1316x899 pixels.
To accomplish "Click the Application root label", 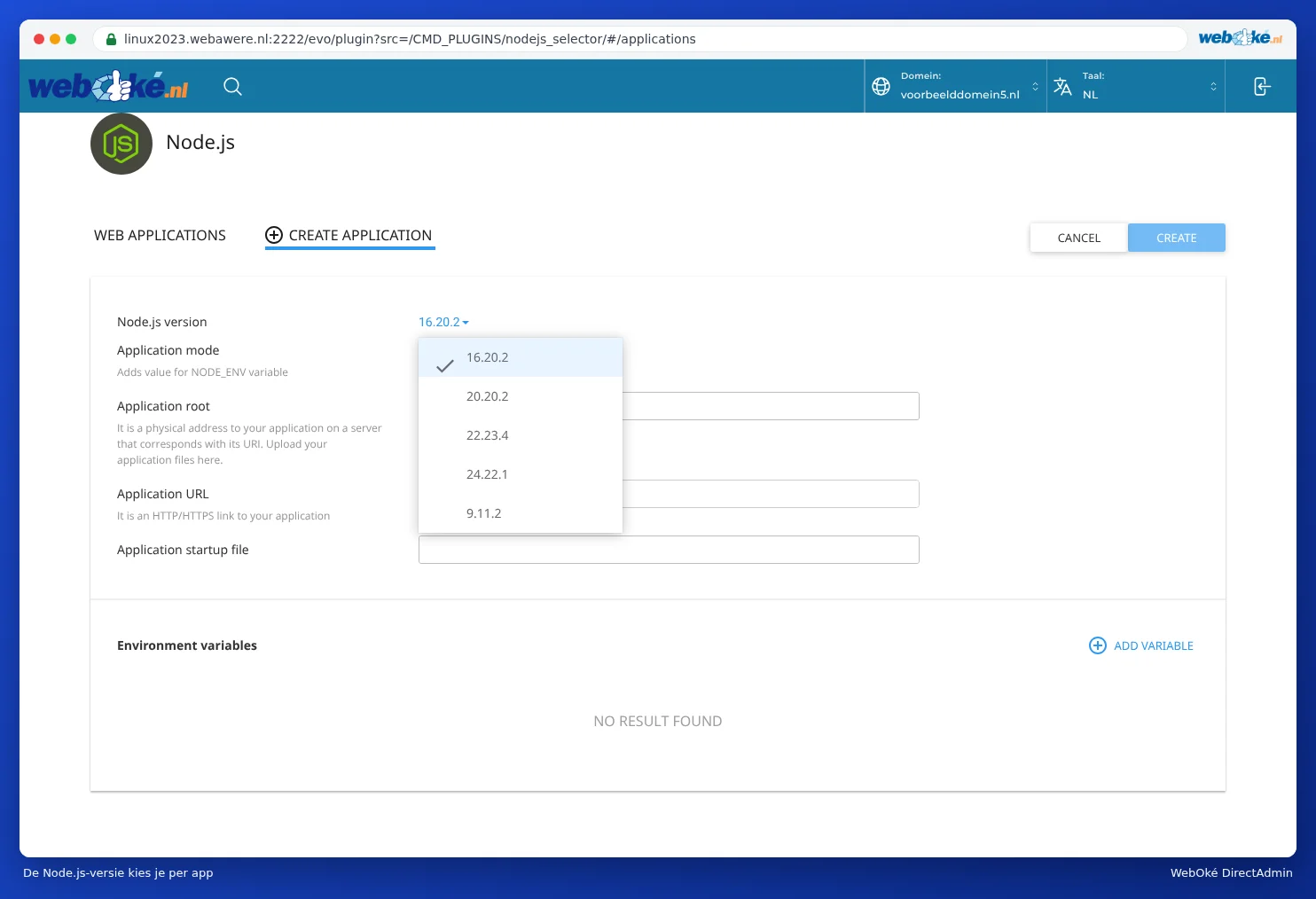I will click(164, 406).
